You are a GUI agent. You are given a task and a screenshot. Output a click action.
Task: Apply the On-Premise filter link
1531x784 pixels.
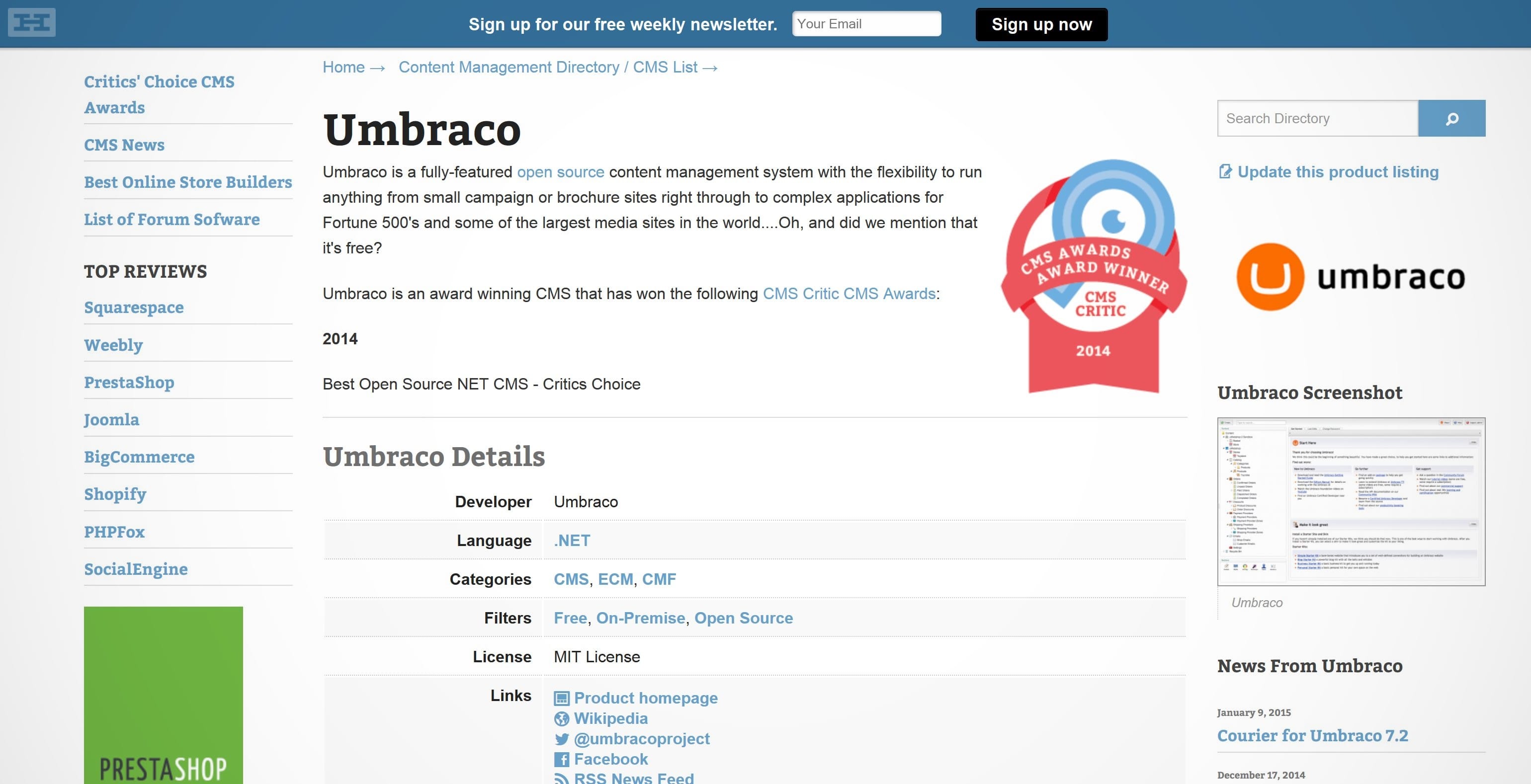pyautogui.click(x=641, y=618)
